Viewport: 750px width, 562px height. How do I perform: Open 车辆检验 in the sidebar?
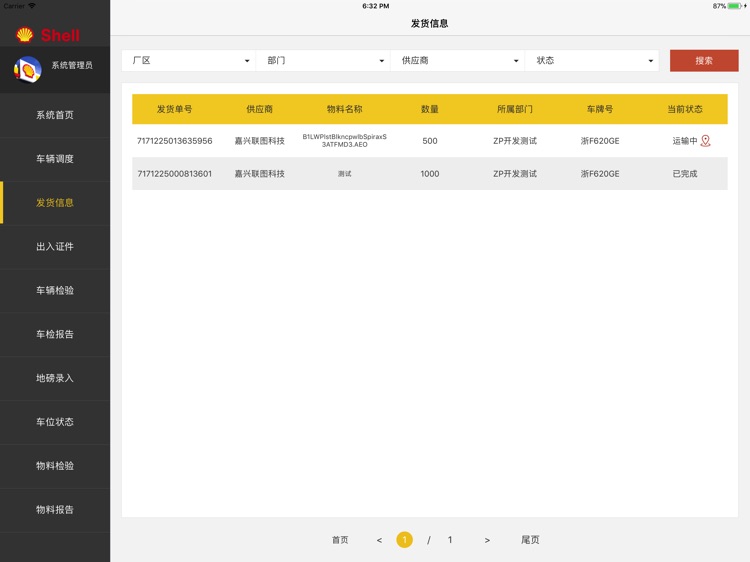click(x=55, y=290)
